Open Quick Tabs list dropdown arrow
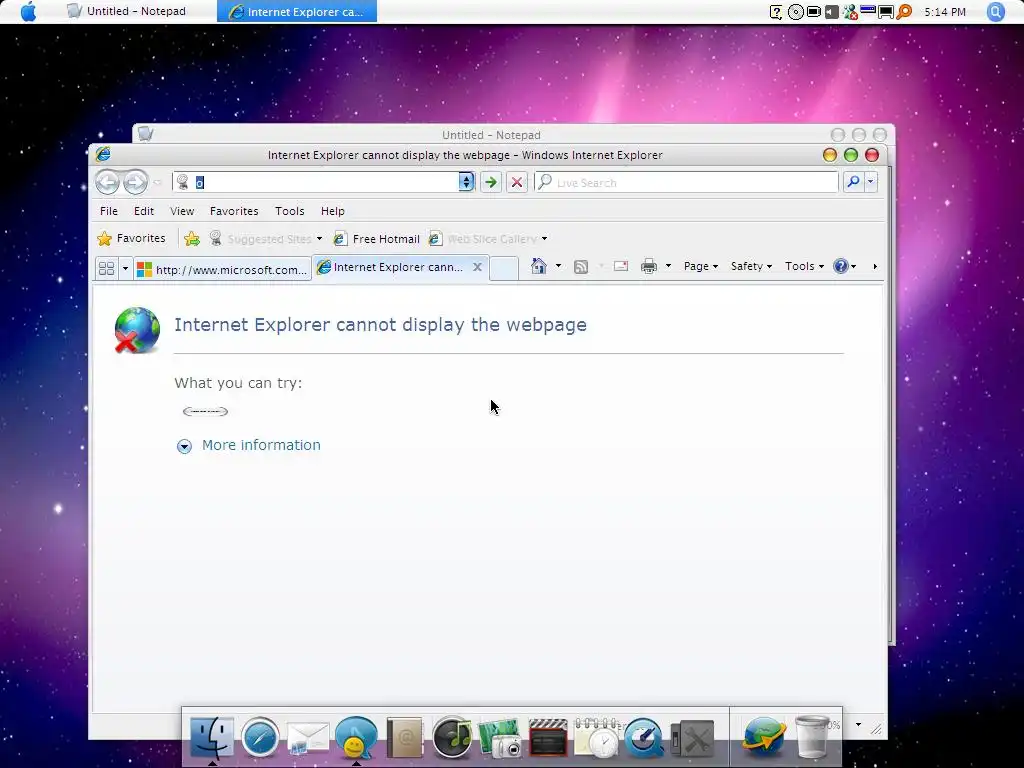Screen dimensions: 1024x768 (125, 268)
